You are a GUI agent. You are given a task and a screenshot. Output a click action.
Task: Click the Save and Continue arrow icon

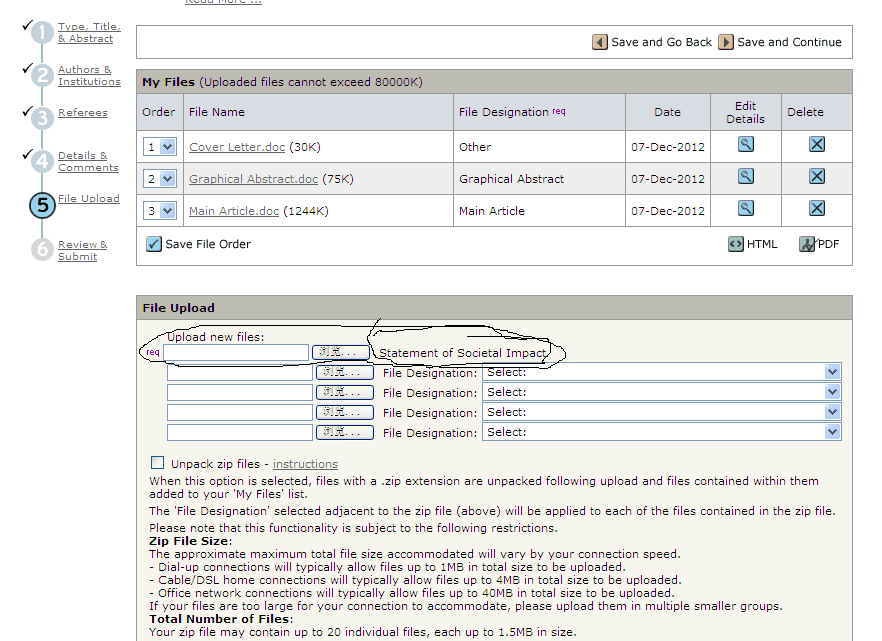pos(726,42)
